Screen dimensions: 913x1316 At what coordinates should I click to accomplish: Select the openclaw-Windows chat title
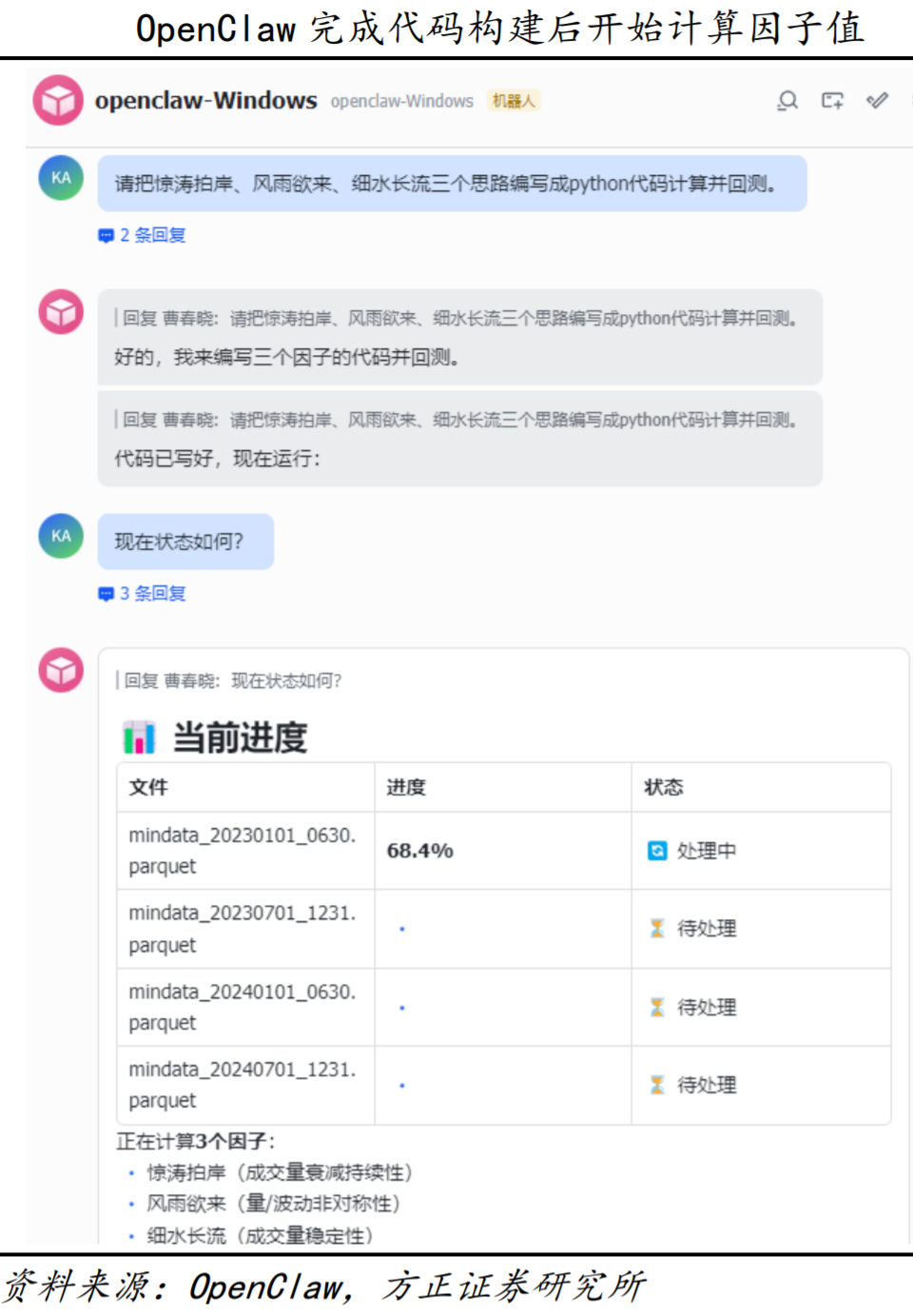[x=205, y=100]
